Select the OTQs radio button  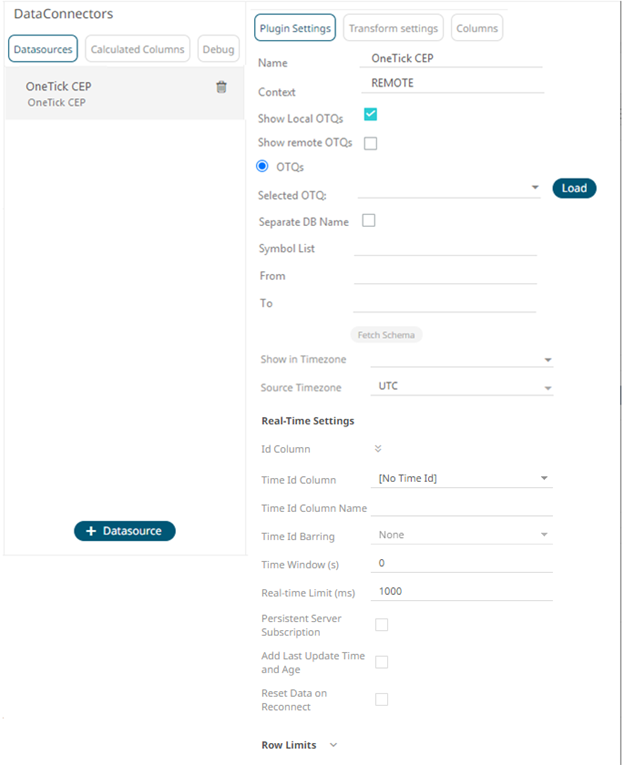[263, 166]
